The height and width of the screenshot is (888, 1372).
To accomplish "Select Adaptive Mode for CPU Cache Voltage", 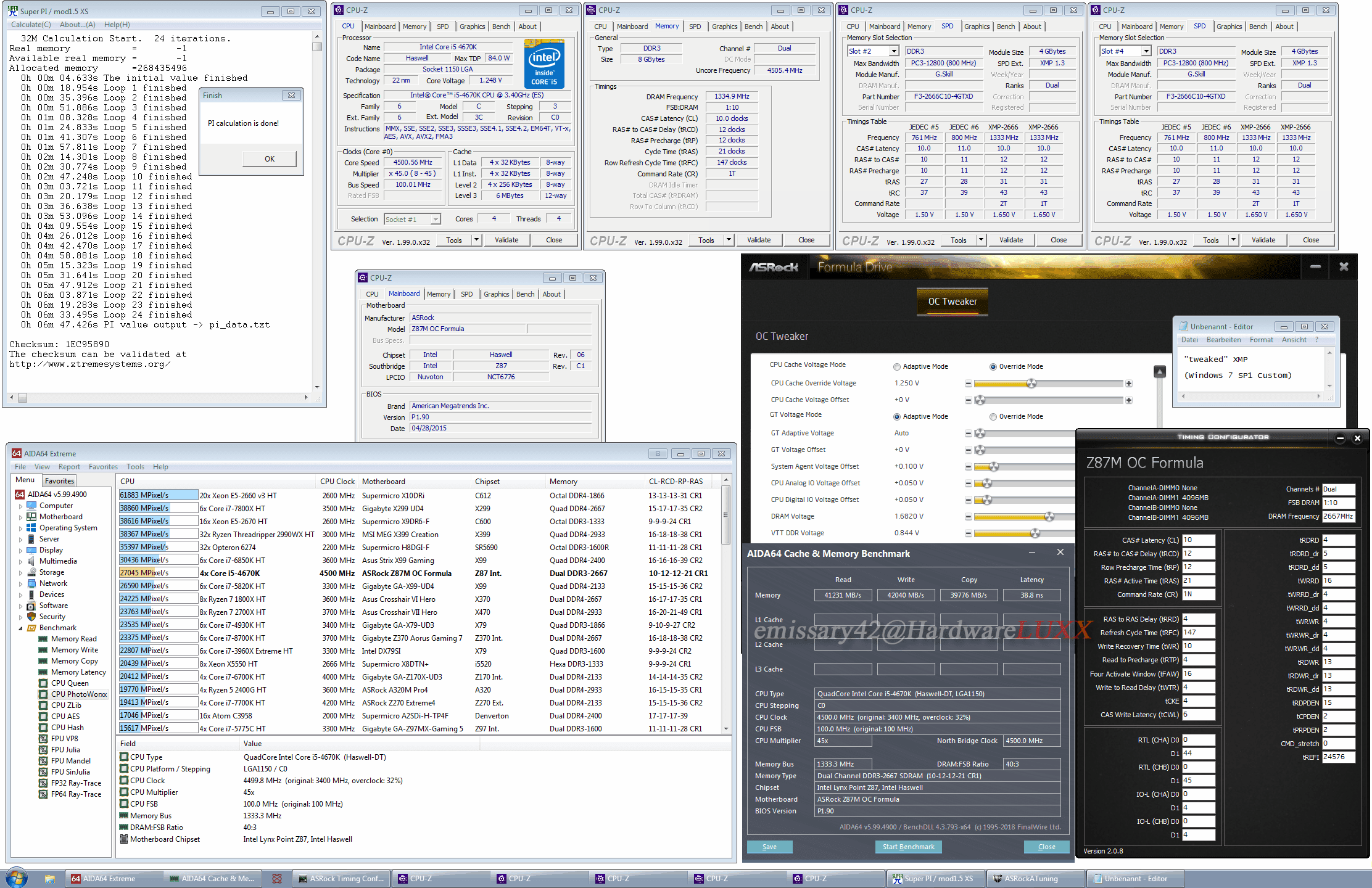I will (x=897, y=367).
